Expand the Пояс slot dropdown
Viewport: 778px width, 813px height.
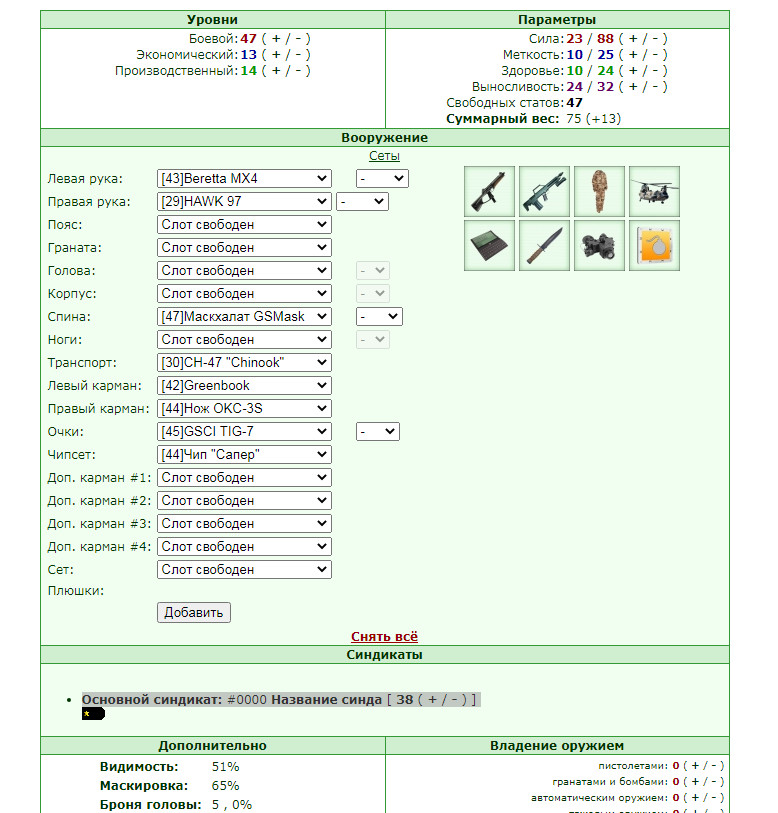point(244,225)
